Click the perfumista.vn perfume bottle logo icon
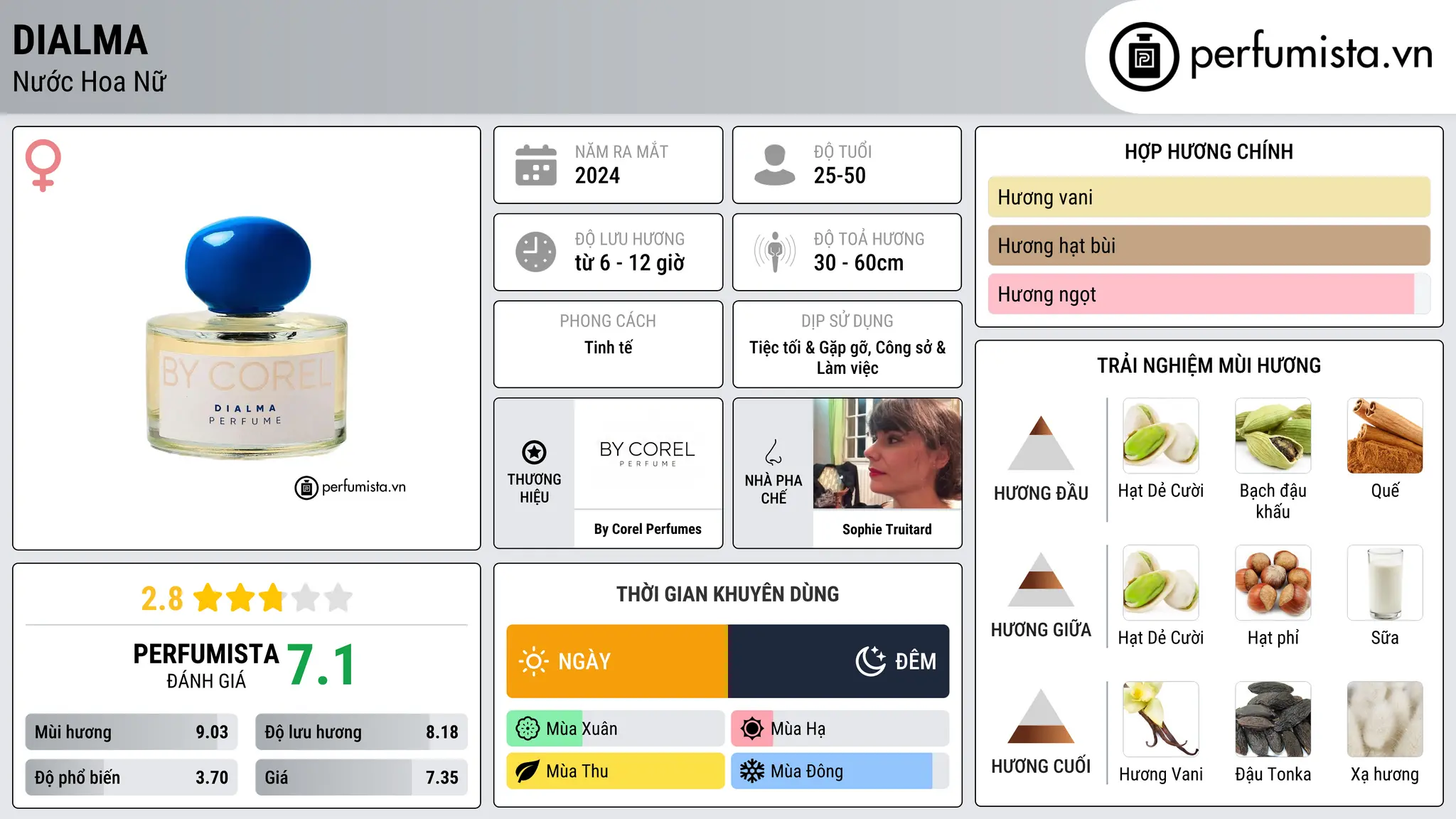 [1144, 57]
